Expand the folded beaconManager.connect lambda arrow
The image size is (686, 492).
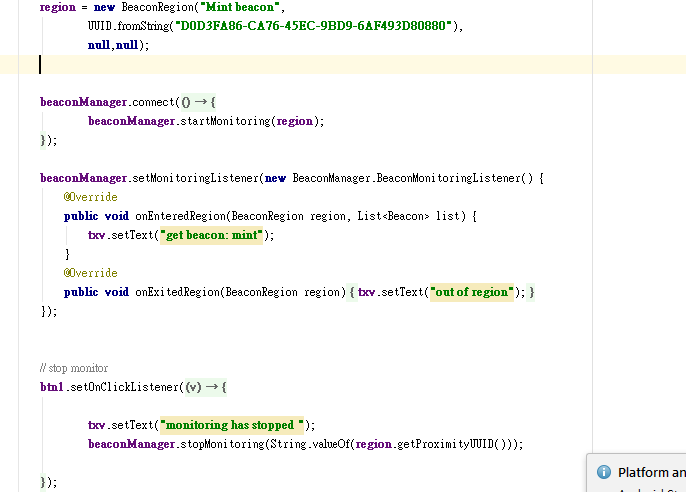199,102
